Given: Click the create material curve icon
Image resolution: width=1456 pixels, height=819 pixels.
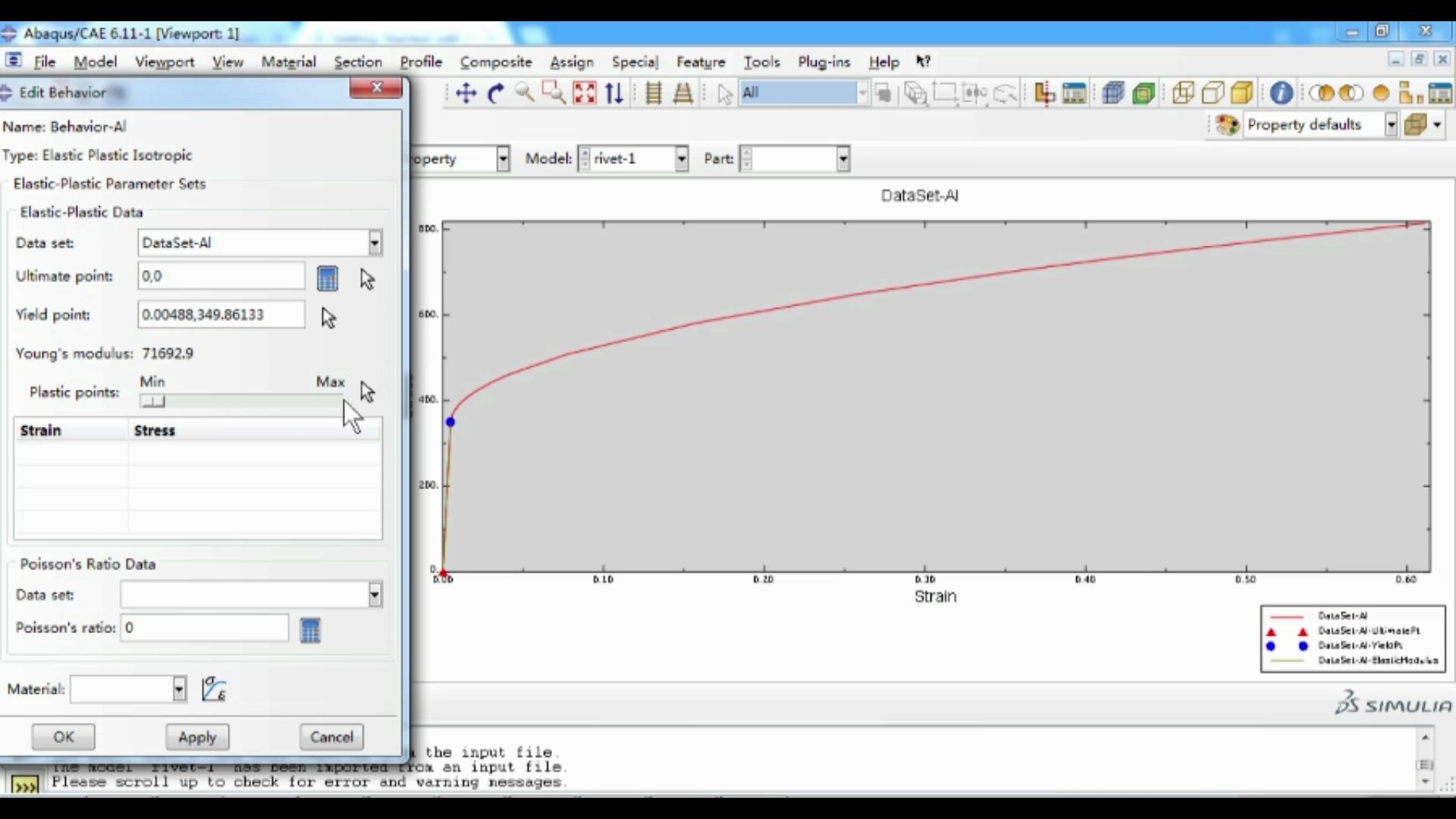Looking at the screenshot, I should tap(214, 689).
